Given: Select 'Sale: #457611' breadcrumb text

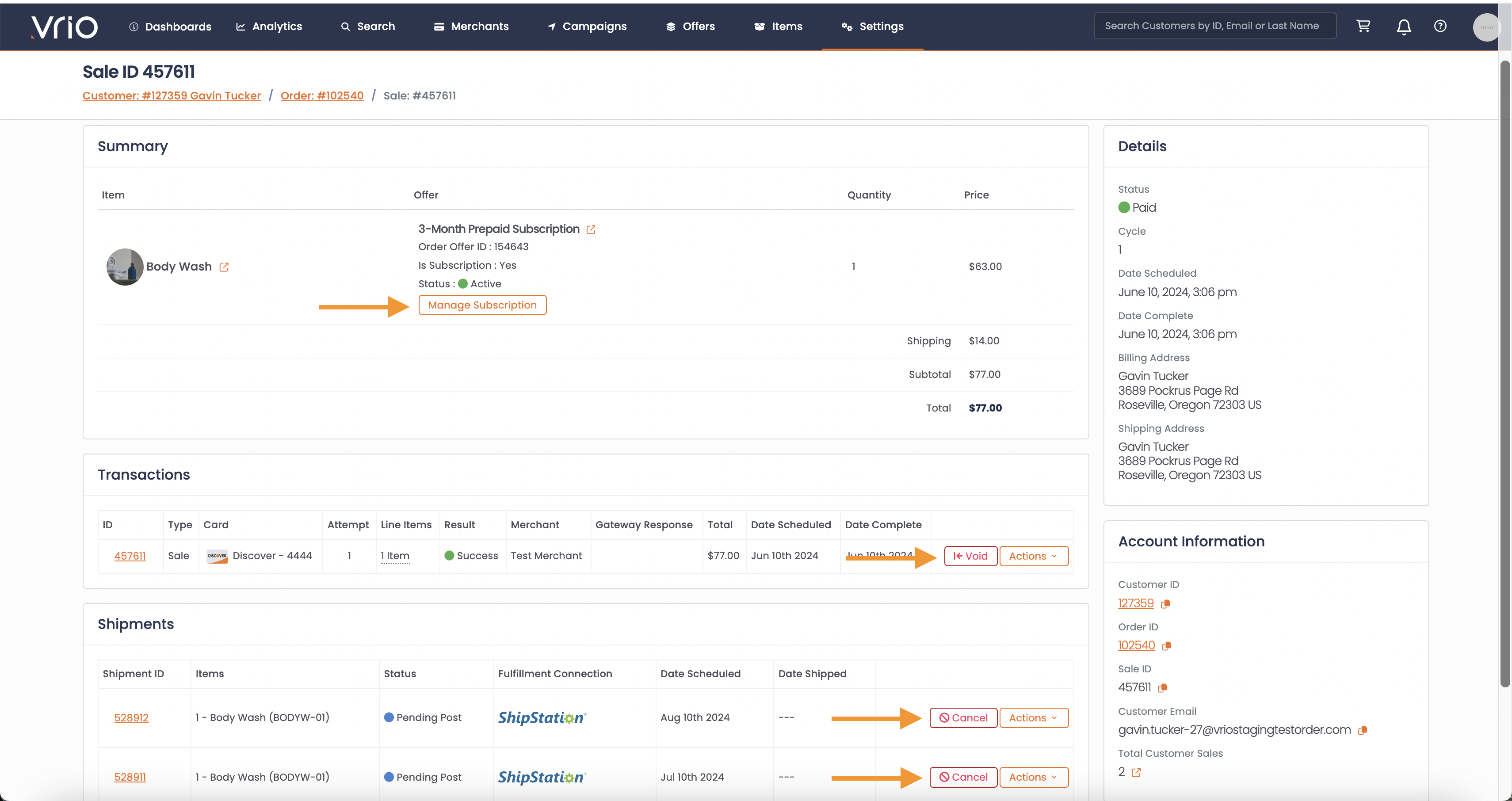Looking at the screenshot, I should (419, 95).
